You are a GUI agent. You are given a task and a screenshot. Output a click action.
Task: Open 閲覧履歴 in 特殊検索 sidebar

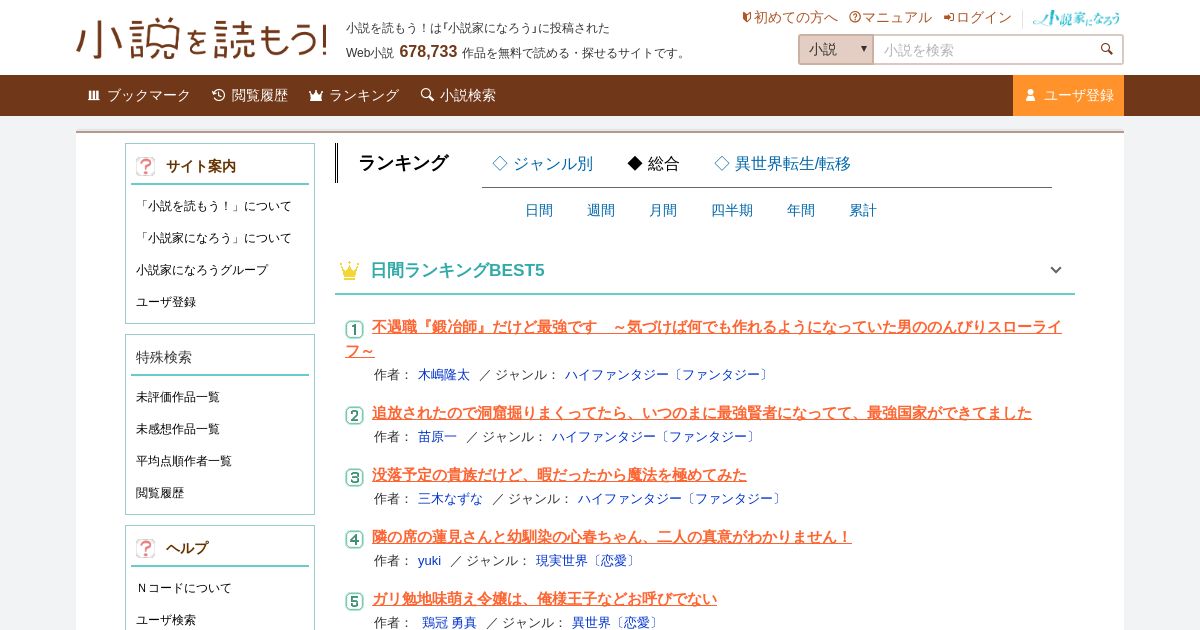pos(160,493)
